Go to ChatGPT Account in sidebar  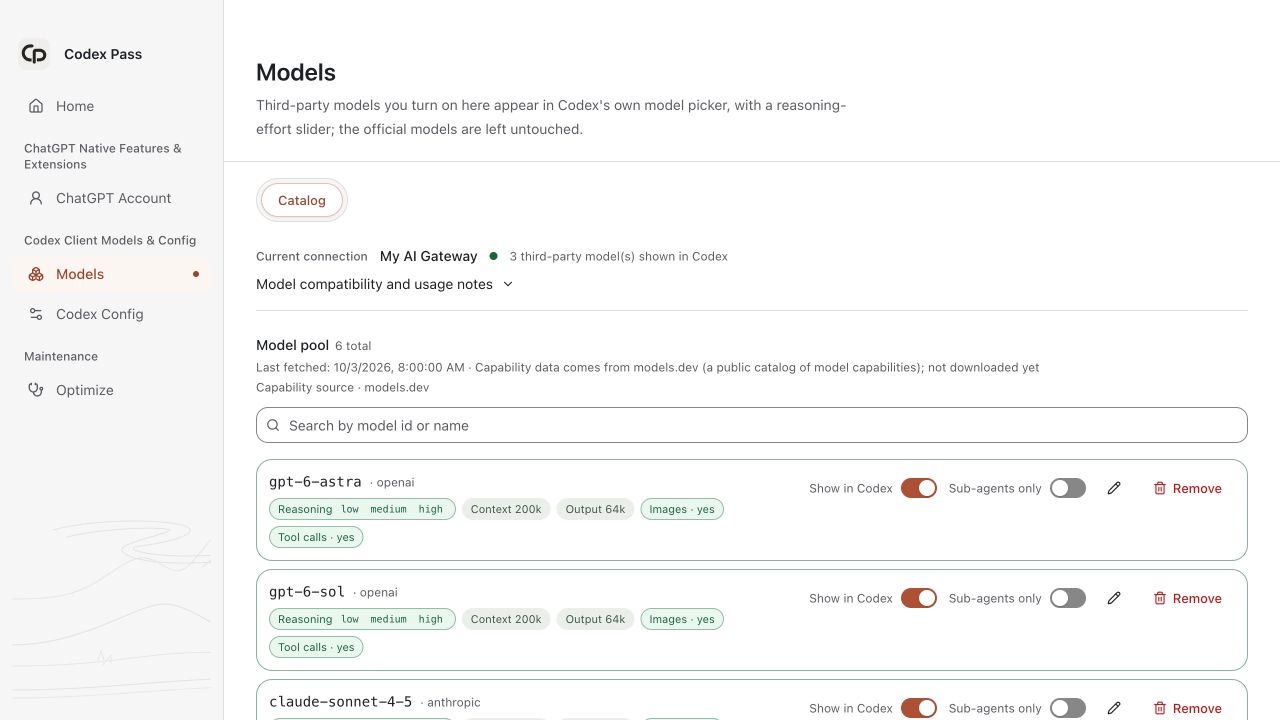(111, 198)
